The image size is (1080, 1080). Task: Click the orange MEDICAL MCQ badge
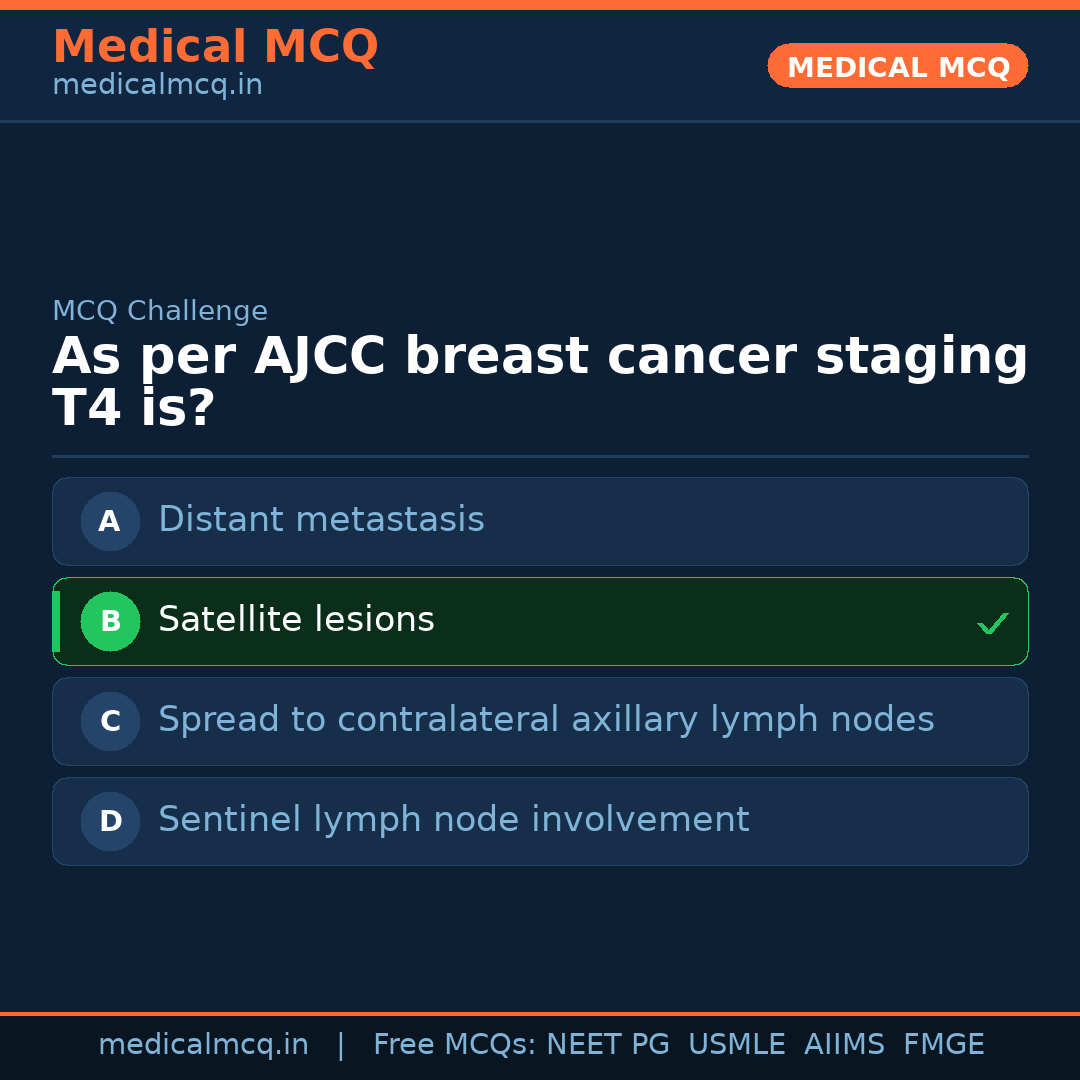[897, 67]
